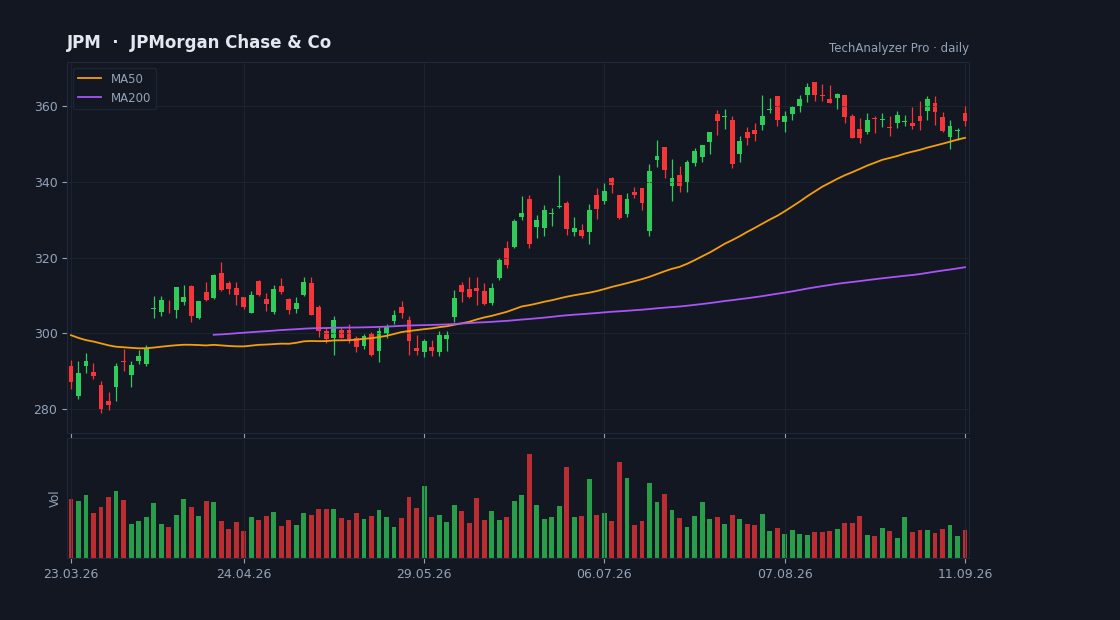Click the 23.03.26 date label

pos(71,574)
